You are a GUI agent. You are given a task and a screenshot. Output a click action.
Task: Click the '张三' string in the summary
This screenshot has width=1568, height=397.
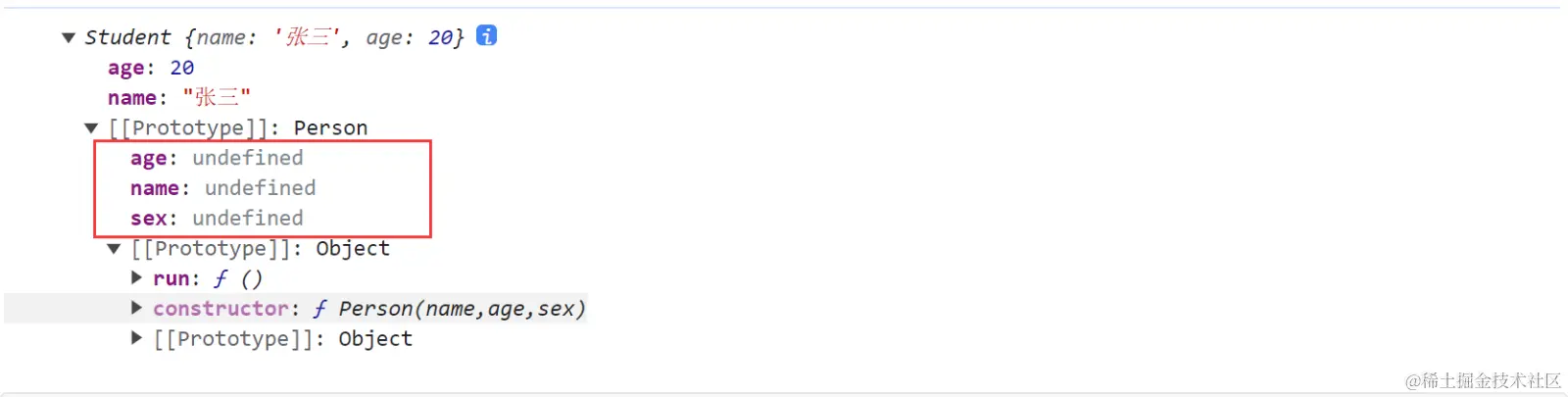click(x=309, y=37)
